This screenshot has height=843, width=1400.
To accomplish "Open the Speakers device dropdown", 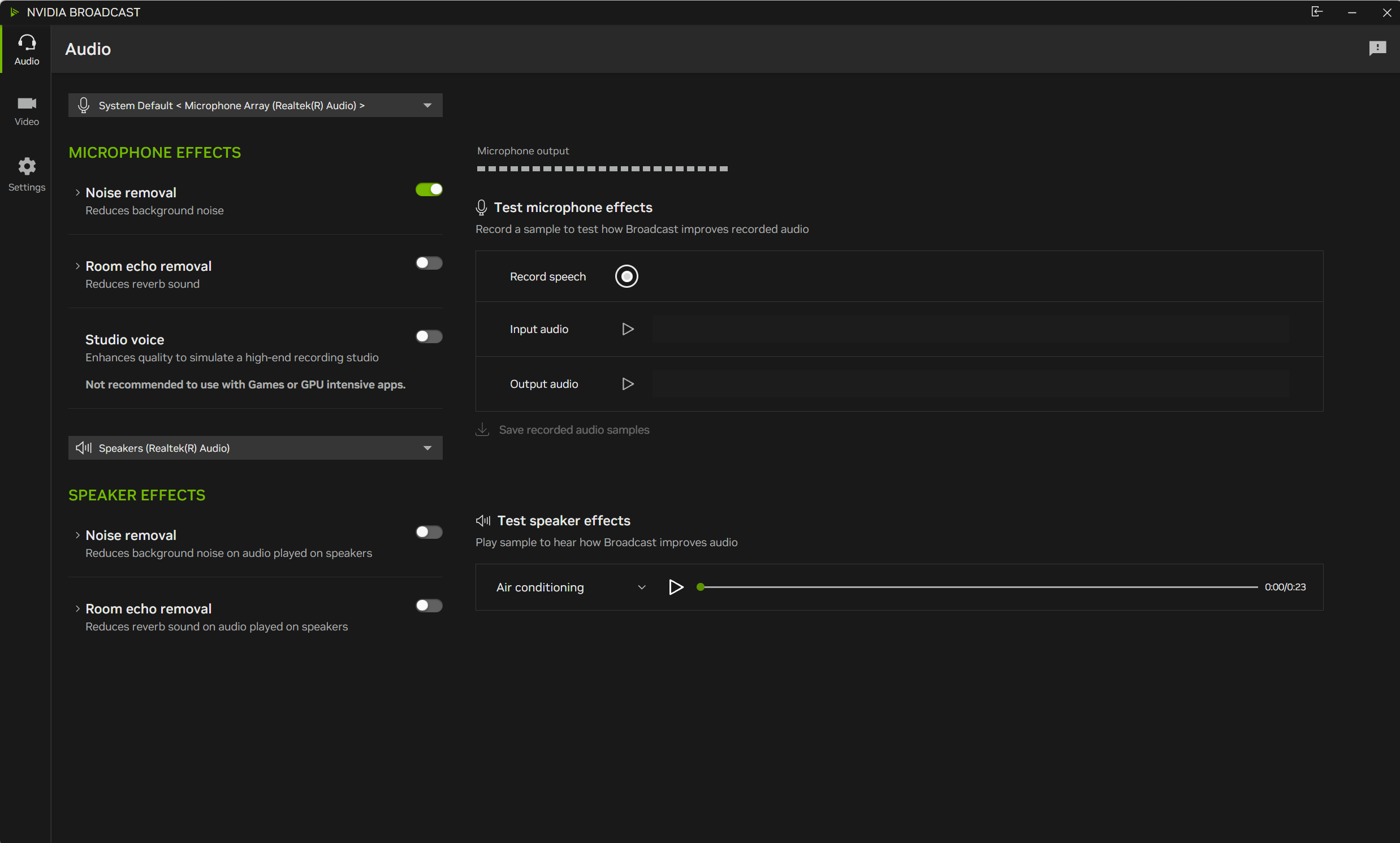I will [x=255, y=448].
